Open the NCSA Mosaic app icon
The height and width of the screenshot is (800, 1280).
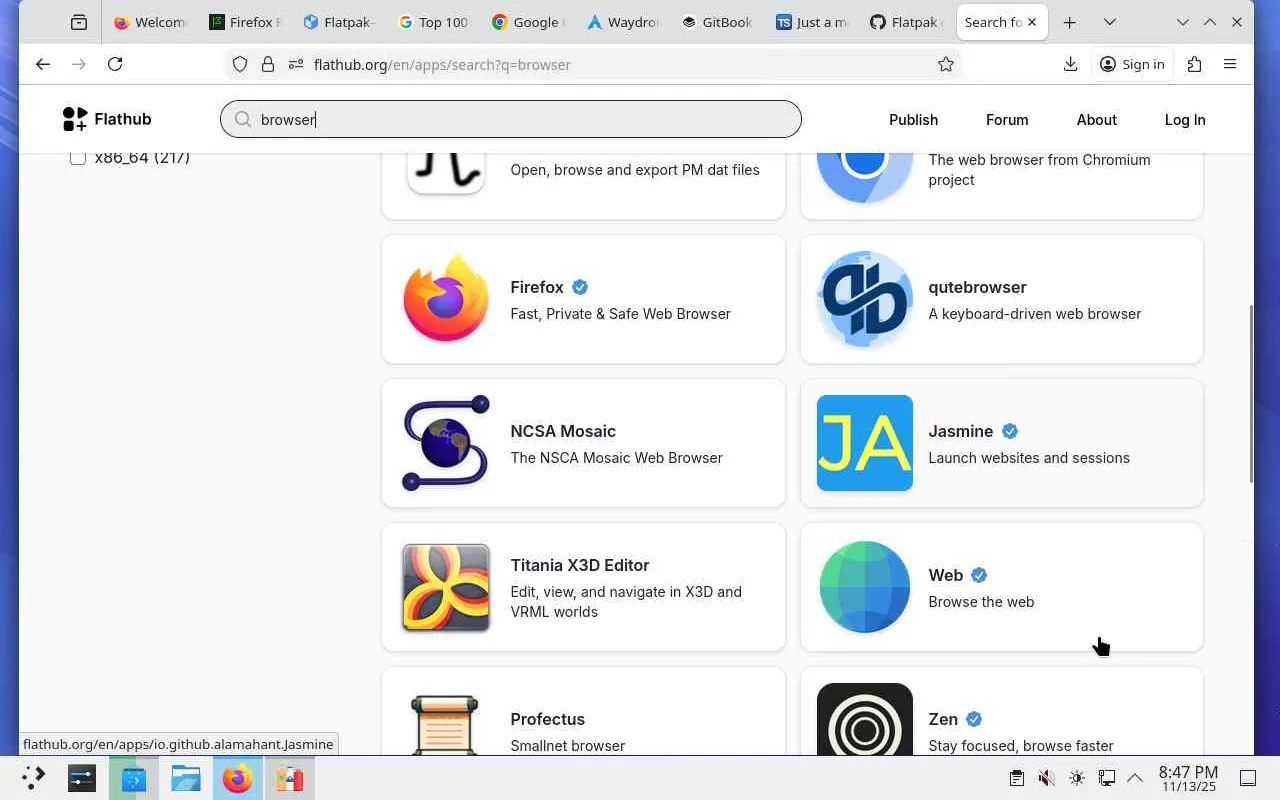[x=446, y=443]
